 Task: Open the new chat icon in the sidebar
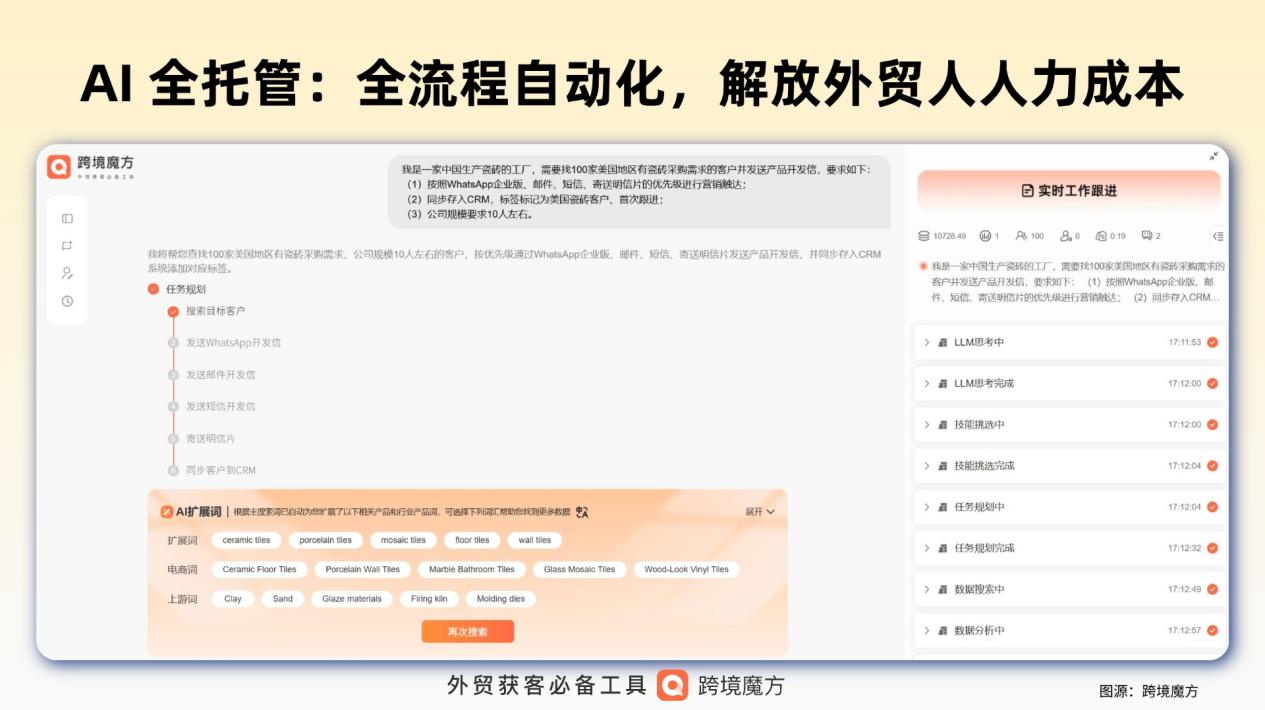click(67, 246)
